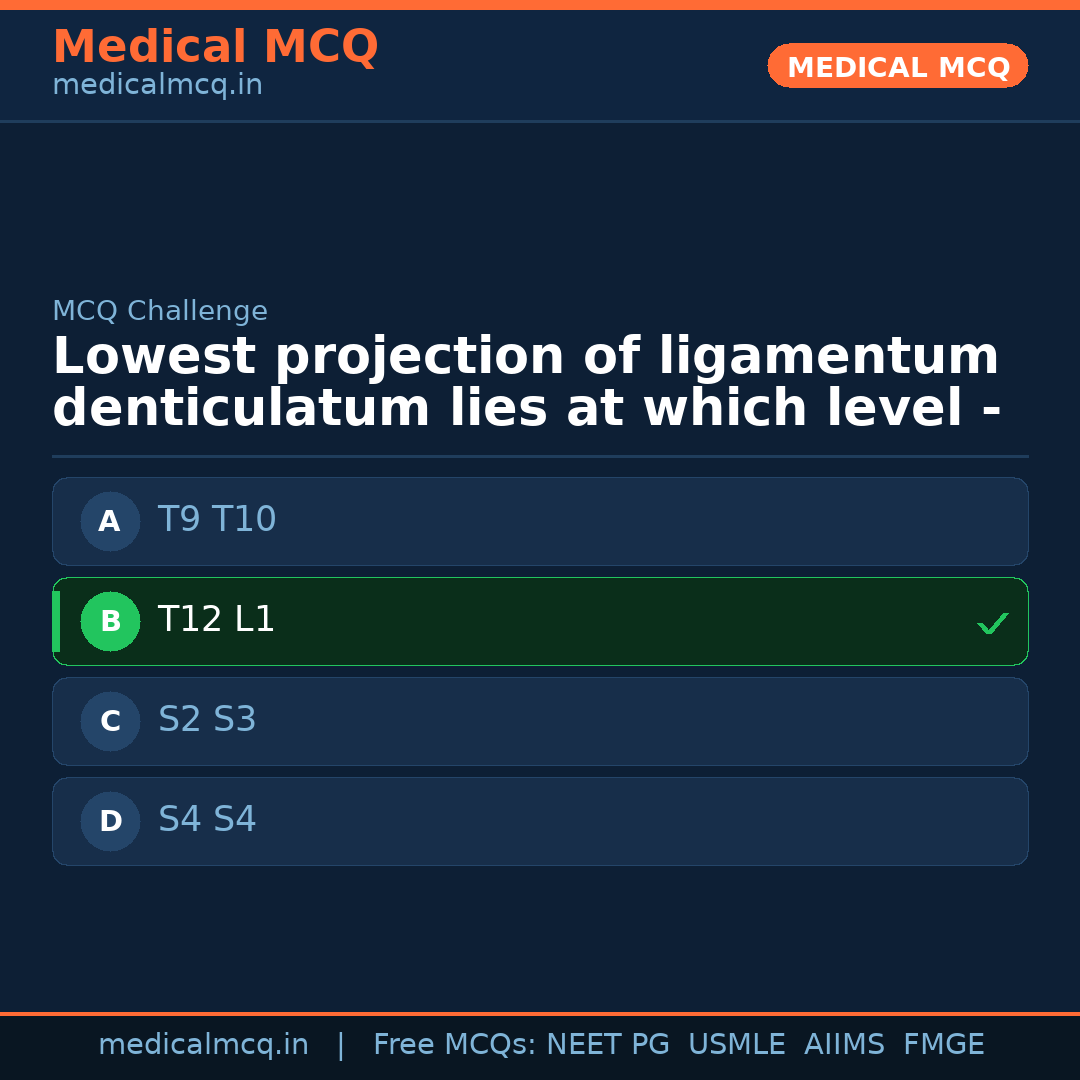Click the orange MEDICAL MCQ badge
The image size is (1080, 1080).
click(x=897, y=66)
